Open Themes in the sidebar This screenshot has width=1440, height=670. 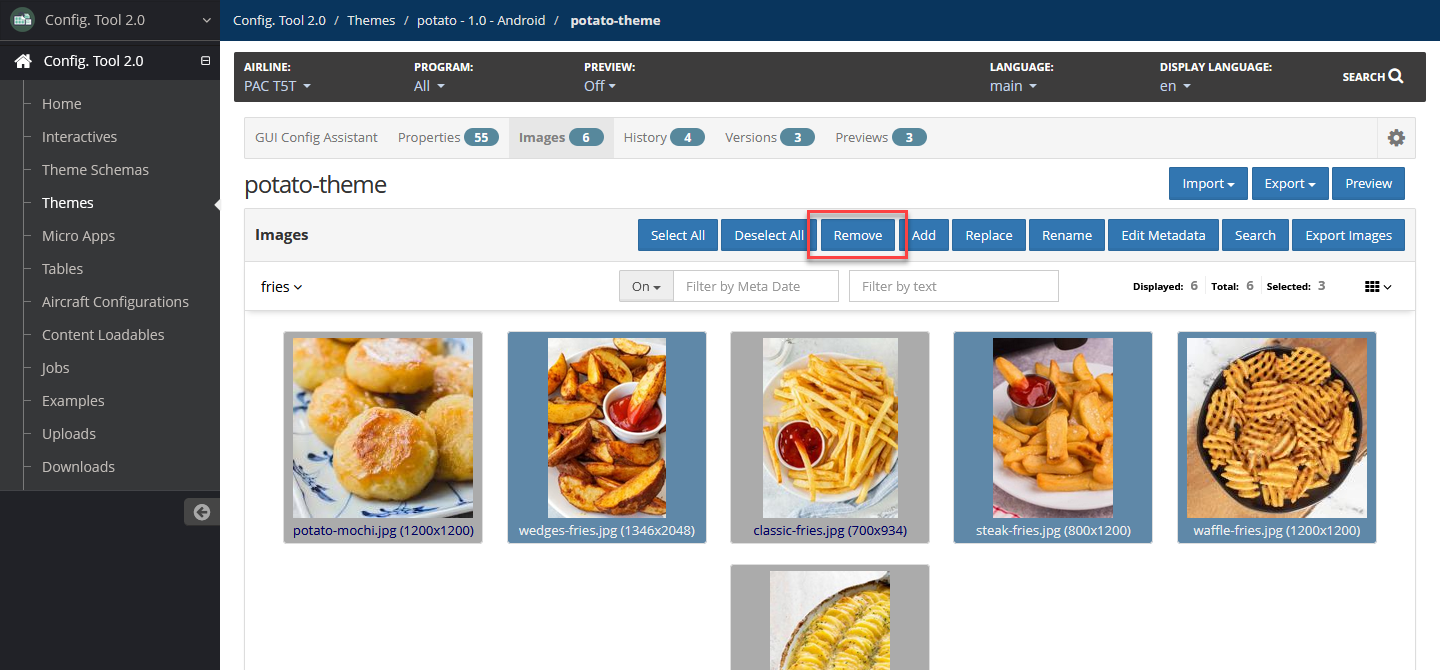point(68,203)
